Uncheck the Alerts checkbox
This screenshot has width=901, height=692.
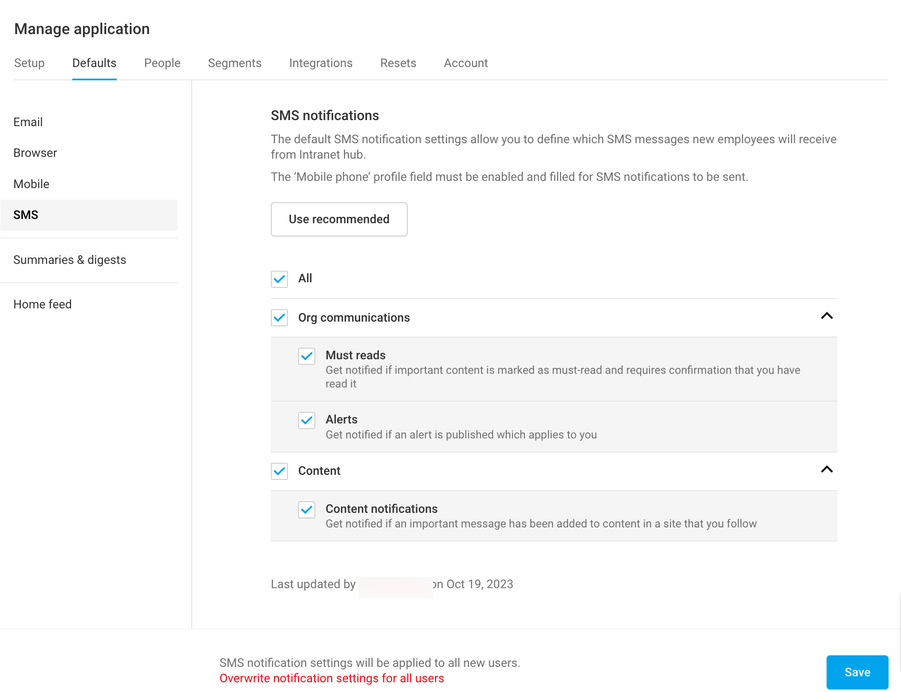(x=306, y=420)
